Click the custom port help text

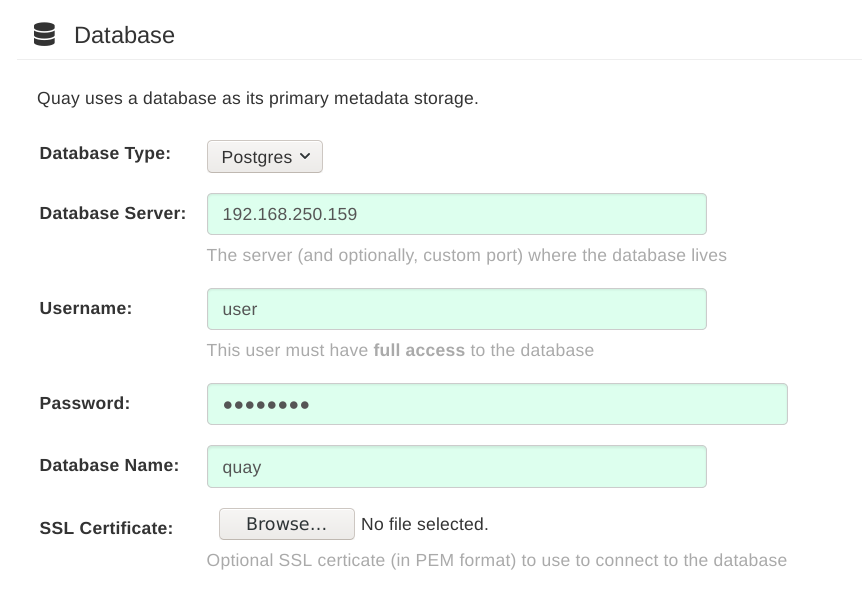[466, 255]
